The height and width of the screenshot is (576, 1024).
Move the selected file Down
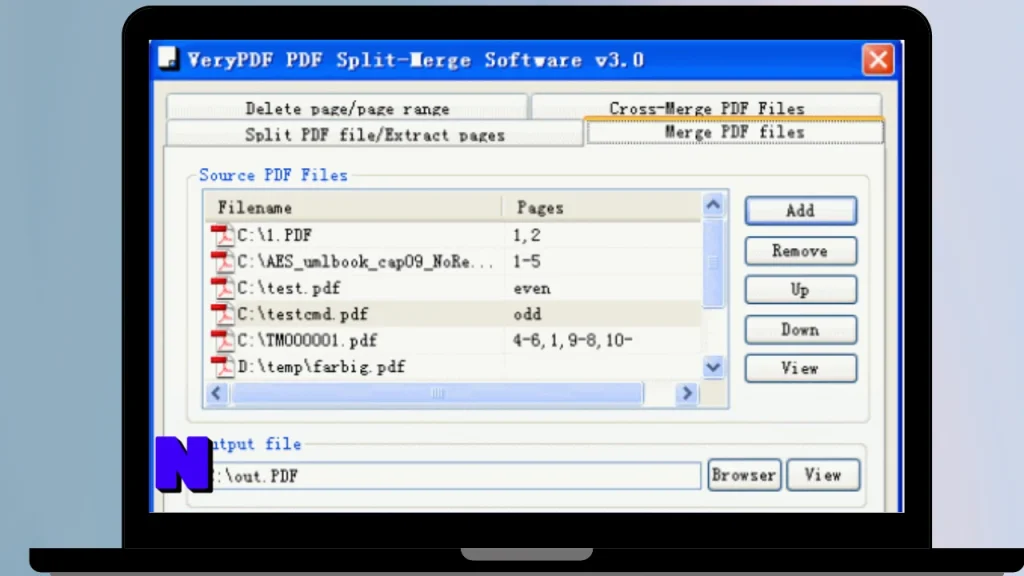(801, 330)
